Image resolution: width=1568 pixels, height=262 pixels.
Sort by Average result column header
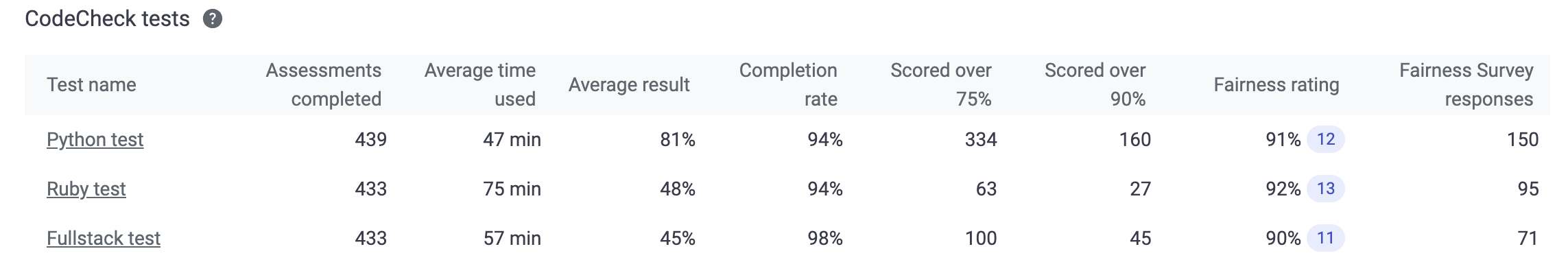click(x=629, y=85)
